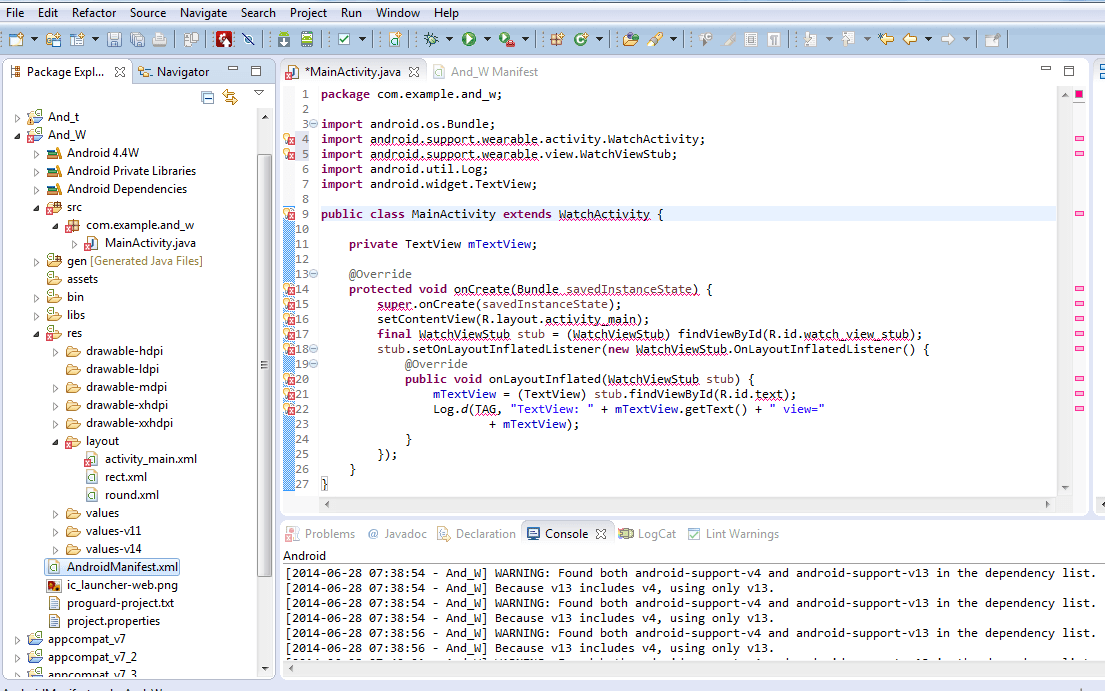
Task: Switch to the And_W Manifest editor tab
Action: tap(494, 72)
